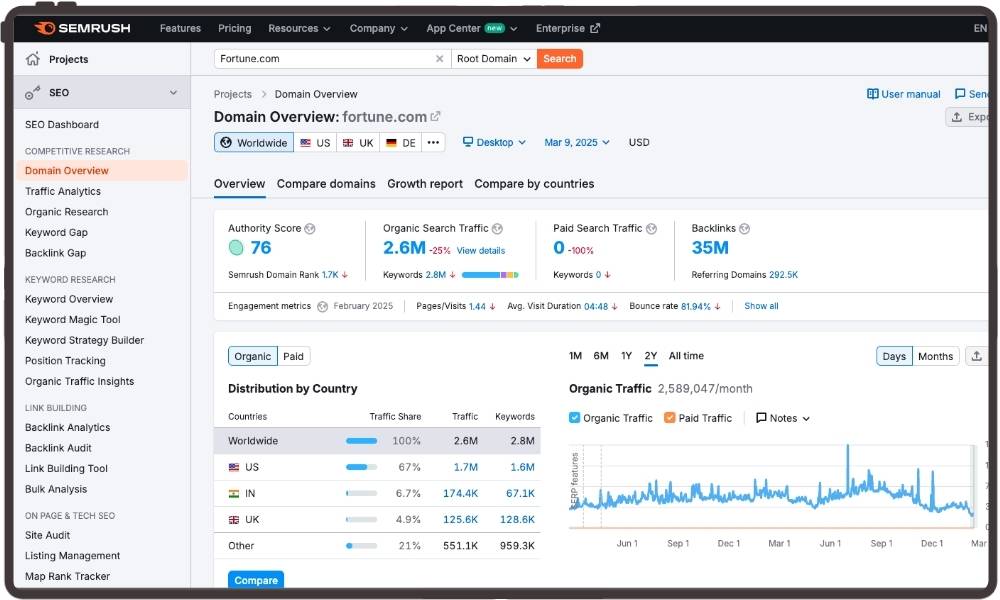Toggle the Paid Traffic checkbox

click(x=670, y=418)
